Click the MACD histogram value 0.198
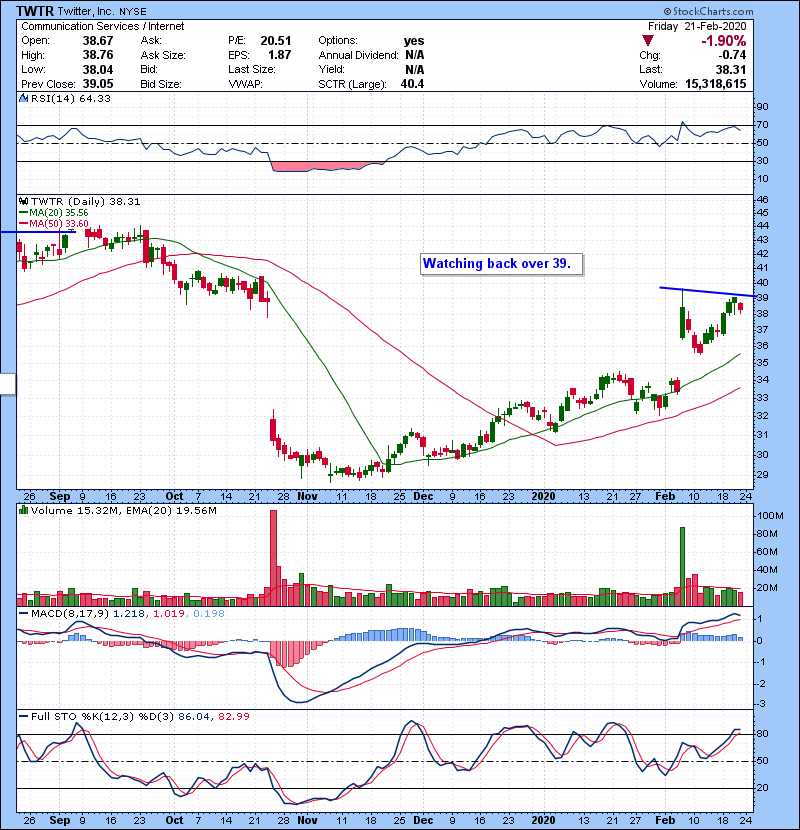Viewport: 800px width, 830px height. click(x=209, y=614)
